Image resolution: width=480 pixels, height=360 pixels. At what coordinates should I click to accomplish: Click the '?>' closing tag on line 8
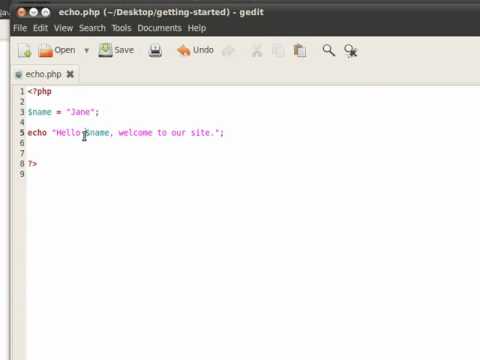point(32,164)
